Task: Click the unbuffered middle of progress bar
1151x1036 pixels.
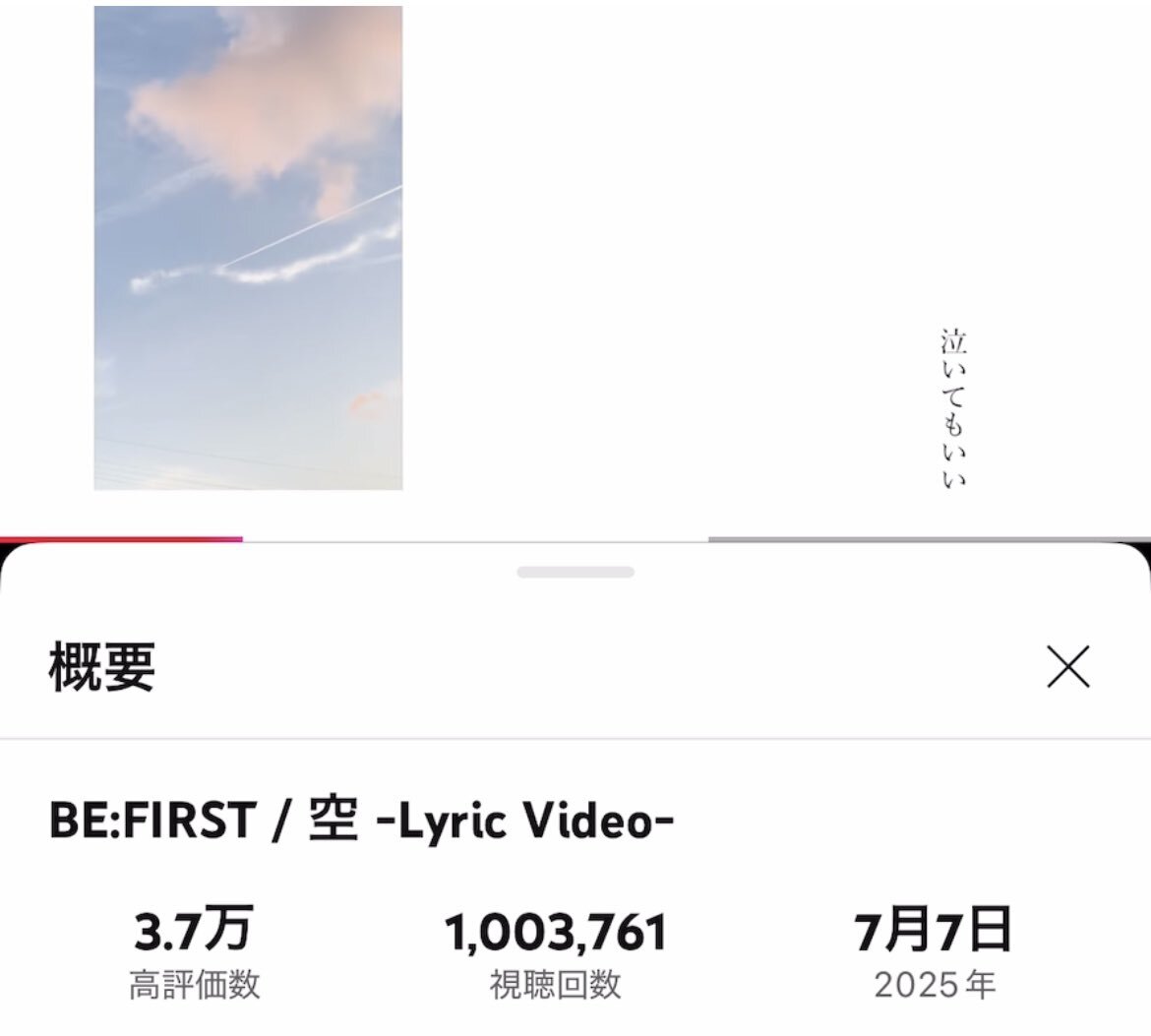Action: pyautogui.click(x=476, y=540)
